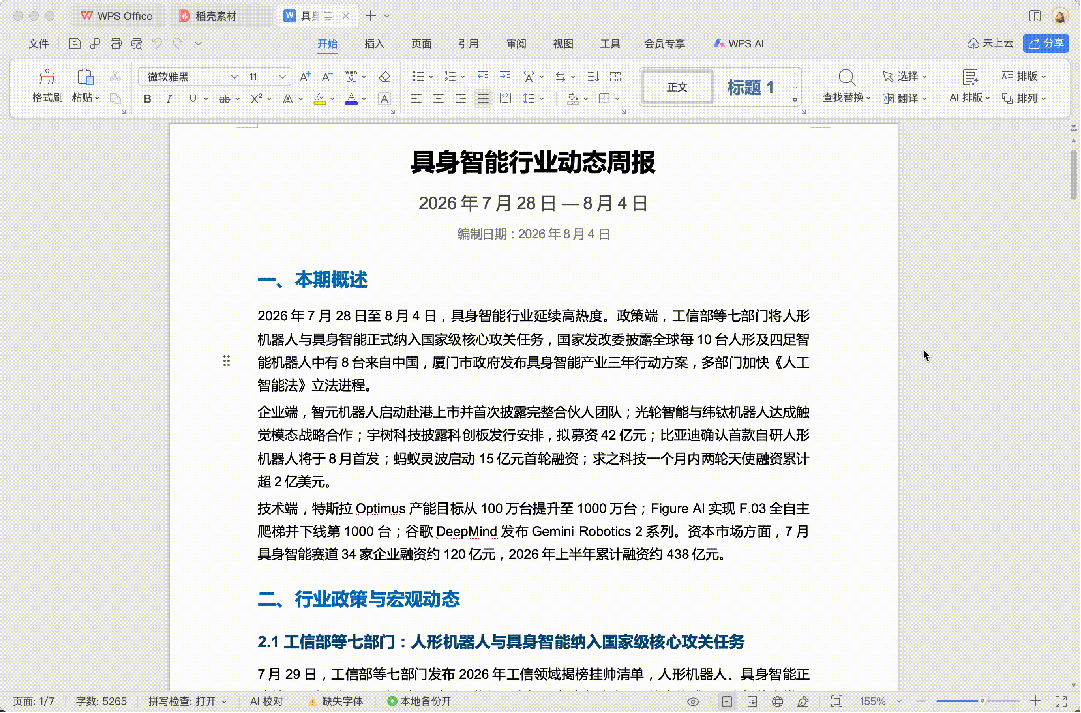
Task: Click the new tab plus button
Action: point(371,16)
